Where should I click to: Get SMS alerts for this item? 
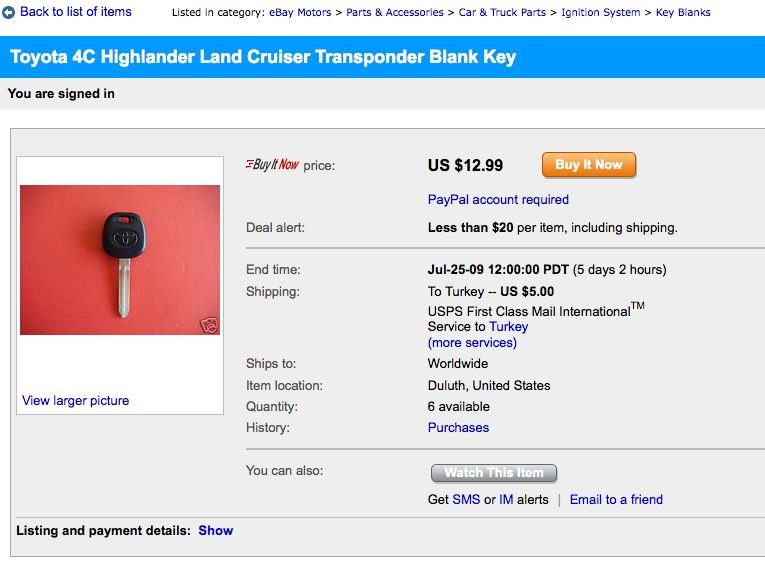click(466, 500)
